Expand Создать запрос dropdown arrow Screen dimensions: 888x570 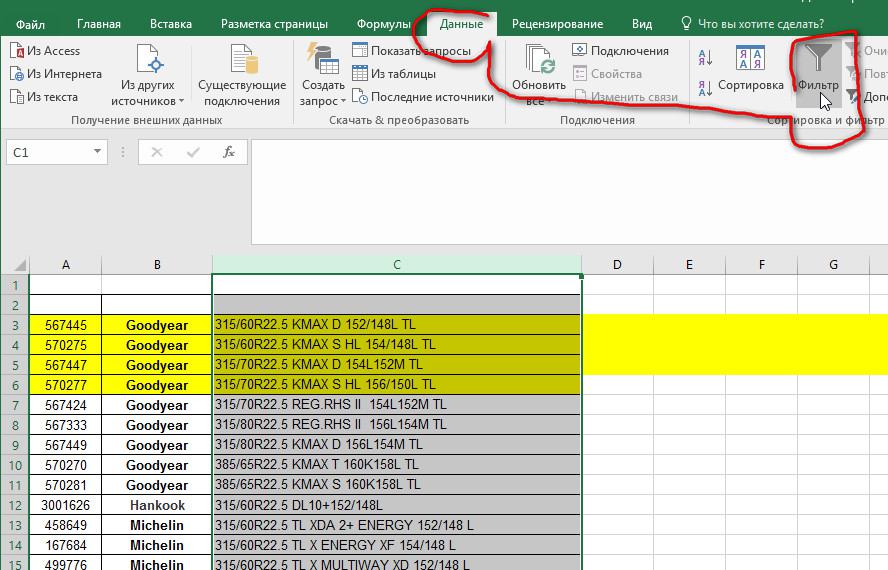pyautogui.click(x=343, y=101)
